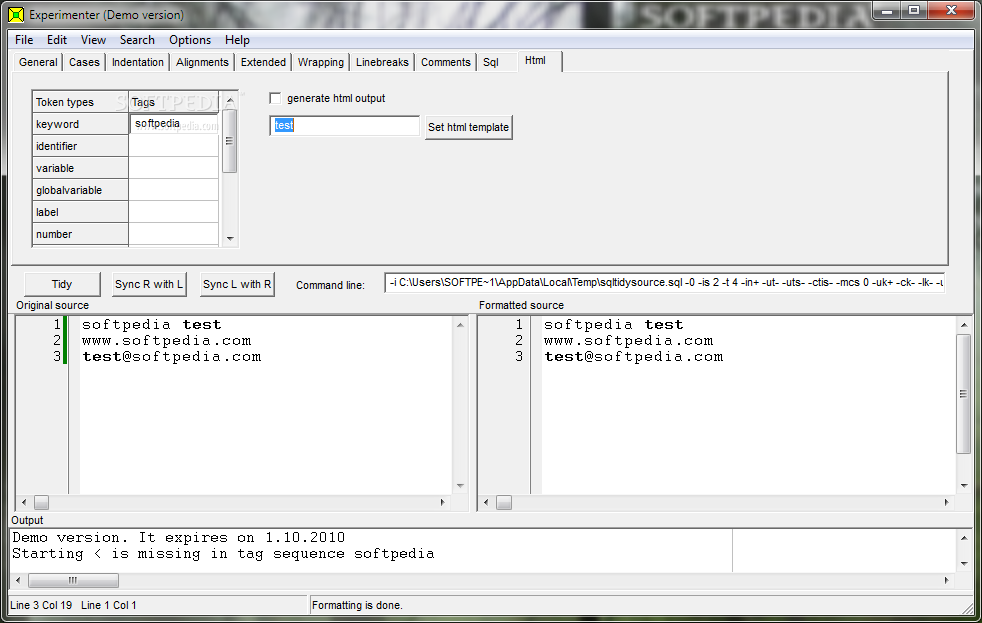Click line 1 in Original source pane
This screenshot has width=982, height=623.
click(152, 324)
